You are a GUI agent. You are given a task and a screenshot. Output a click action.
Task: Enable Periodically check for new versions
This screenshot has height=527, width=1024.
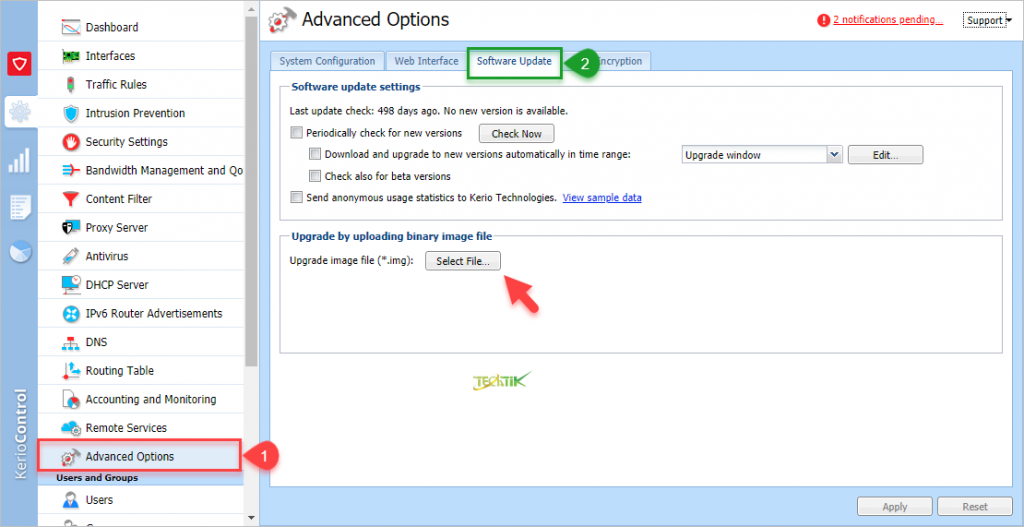(296, 133)
